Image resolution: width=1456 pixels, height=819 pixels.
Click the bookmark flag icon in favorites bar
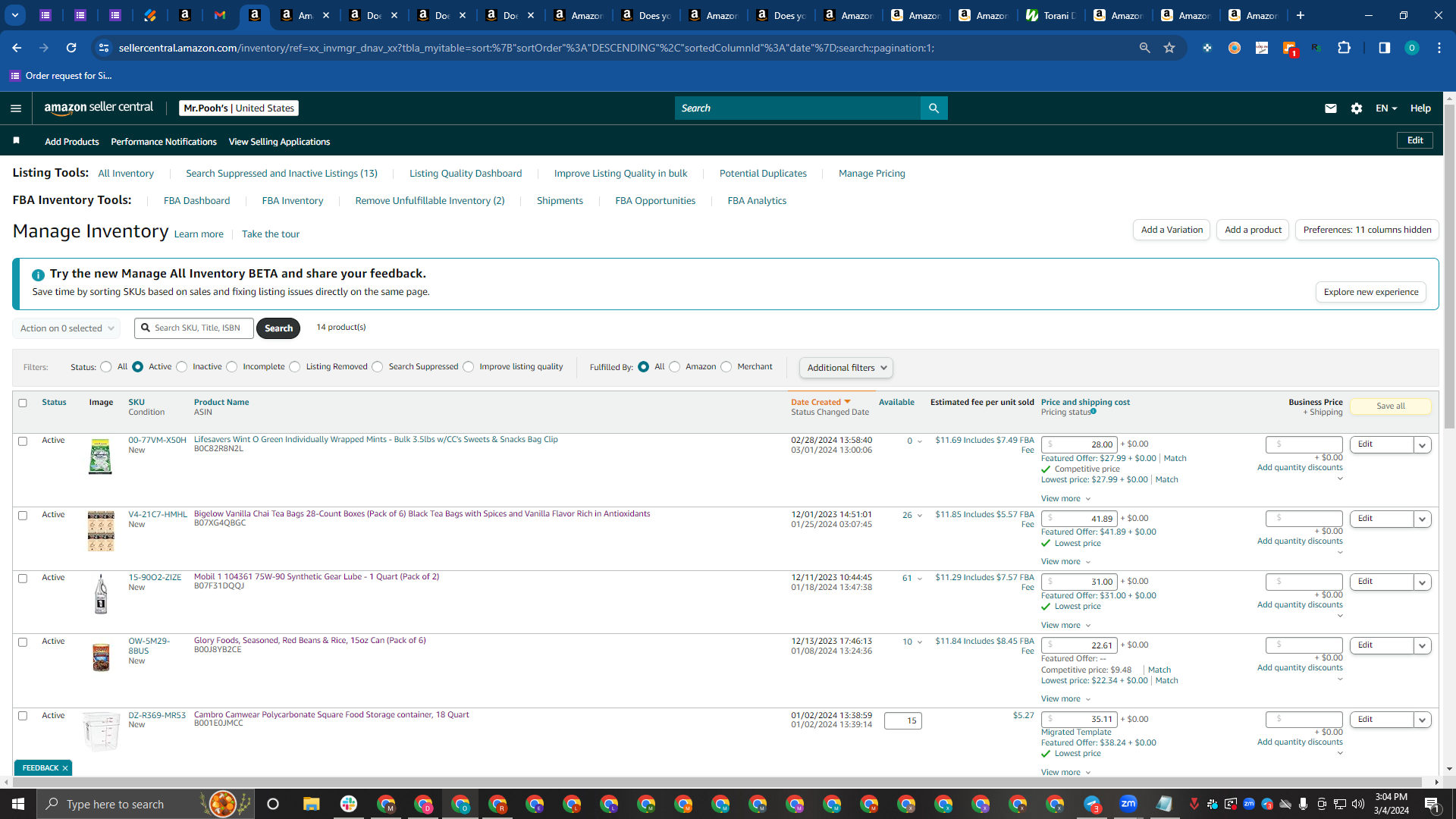[17, 141]
